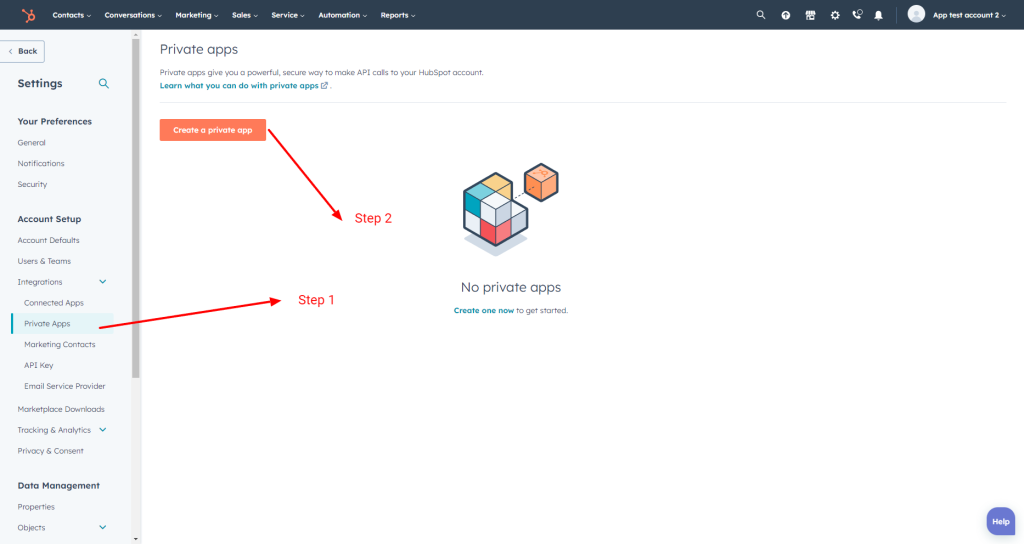Click the sidebar vertical scrollbar
This screenshot has width=1024, height=544.
136,208
